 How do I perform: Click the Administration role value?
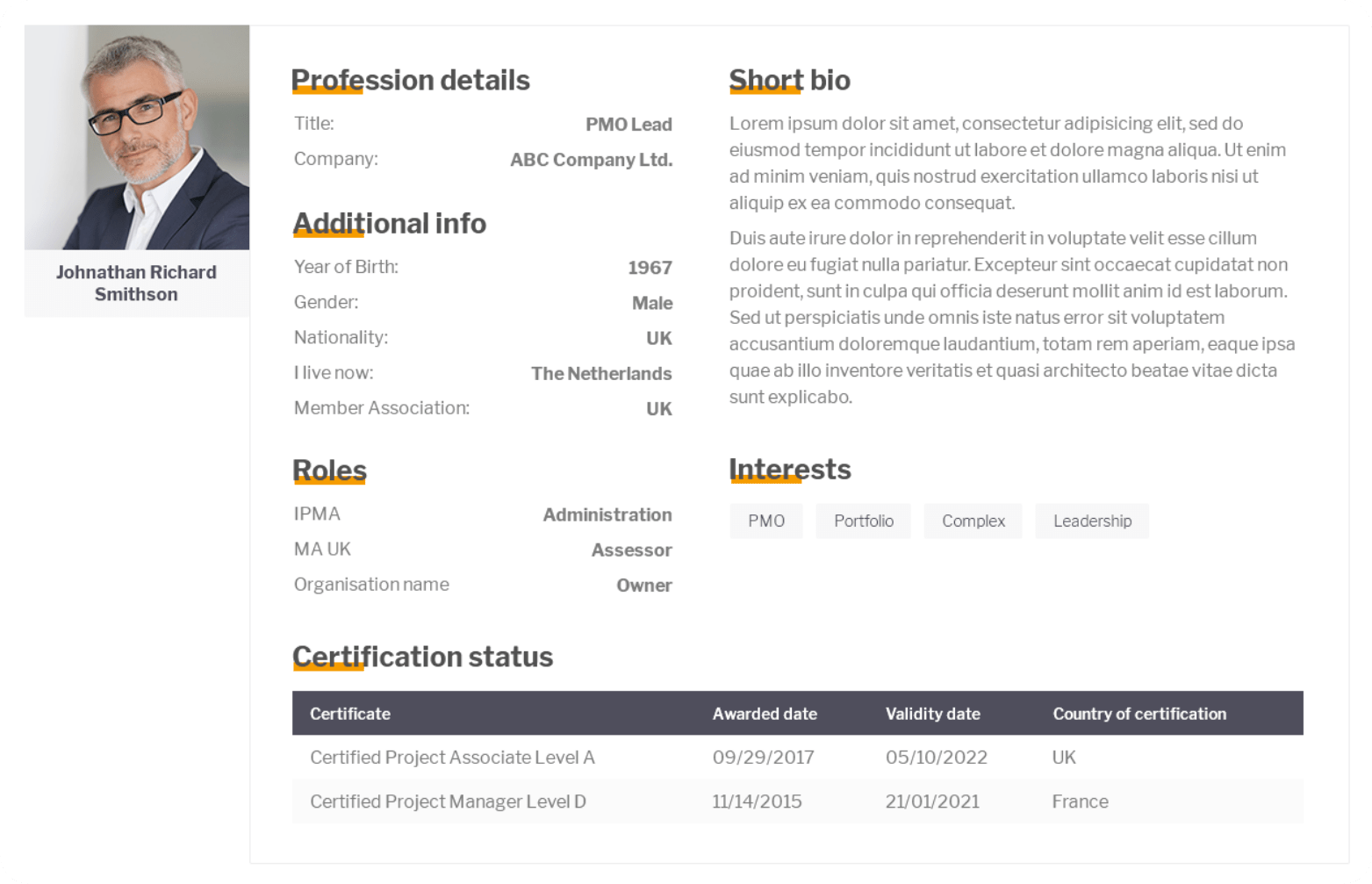tap(607, 514)
